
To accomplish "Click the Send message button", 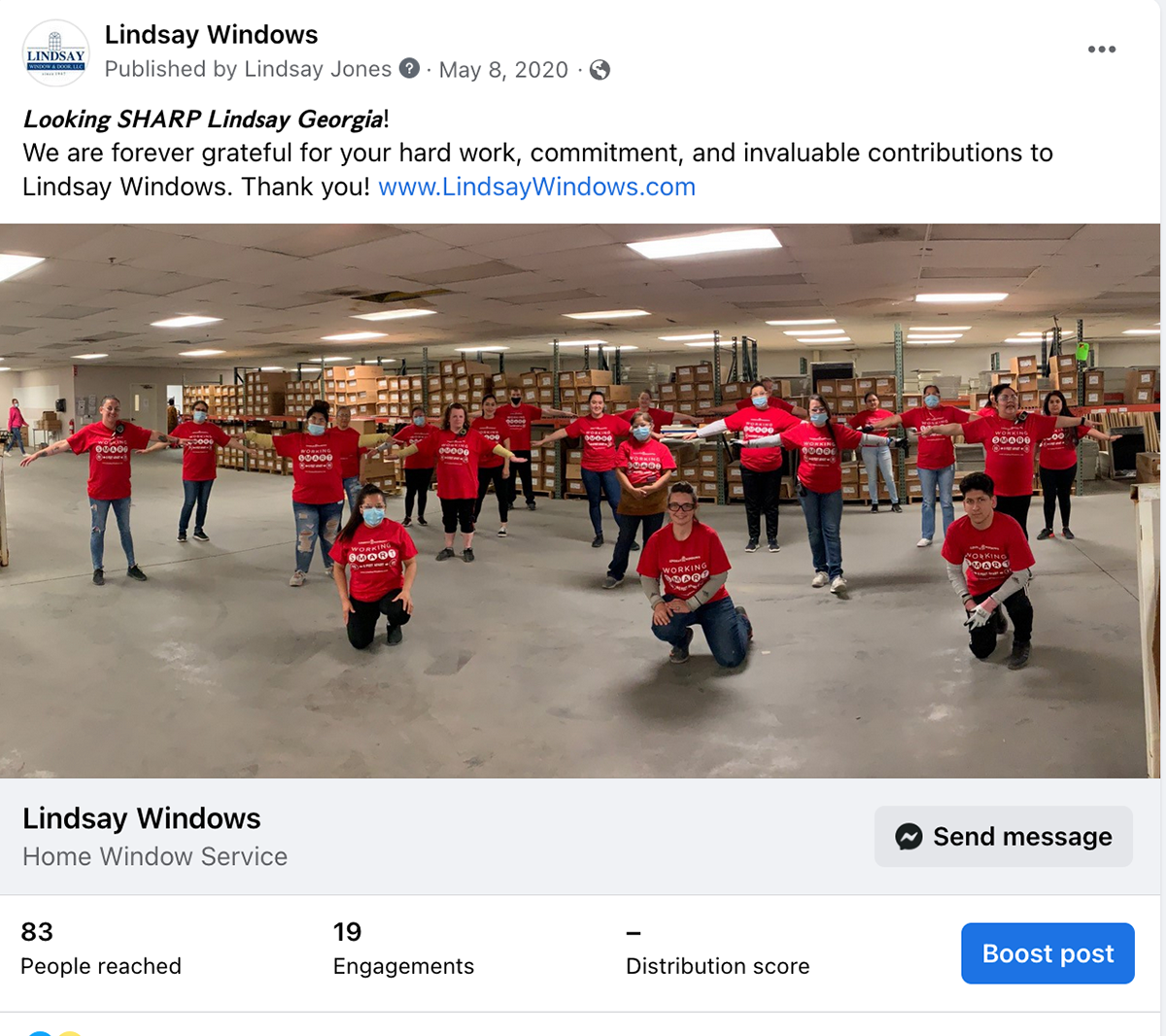I will pyautogui.click(x=1004, y=837).
